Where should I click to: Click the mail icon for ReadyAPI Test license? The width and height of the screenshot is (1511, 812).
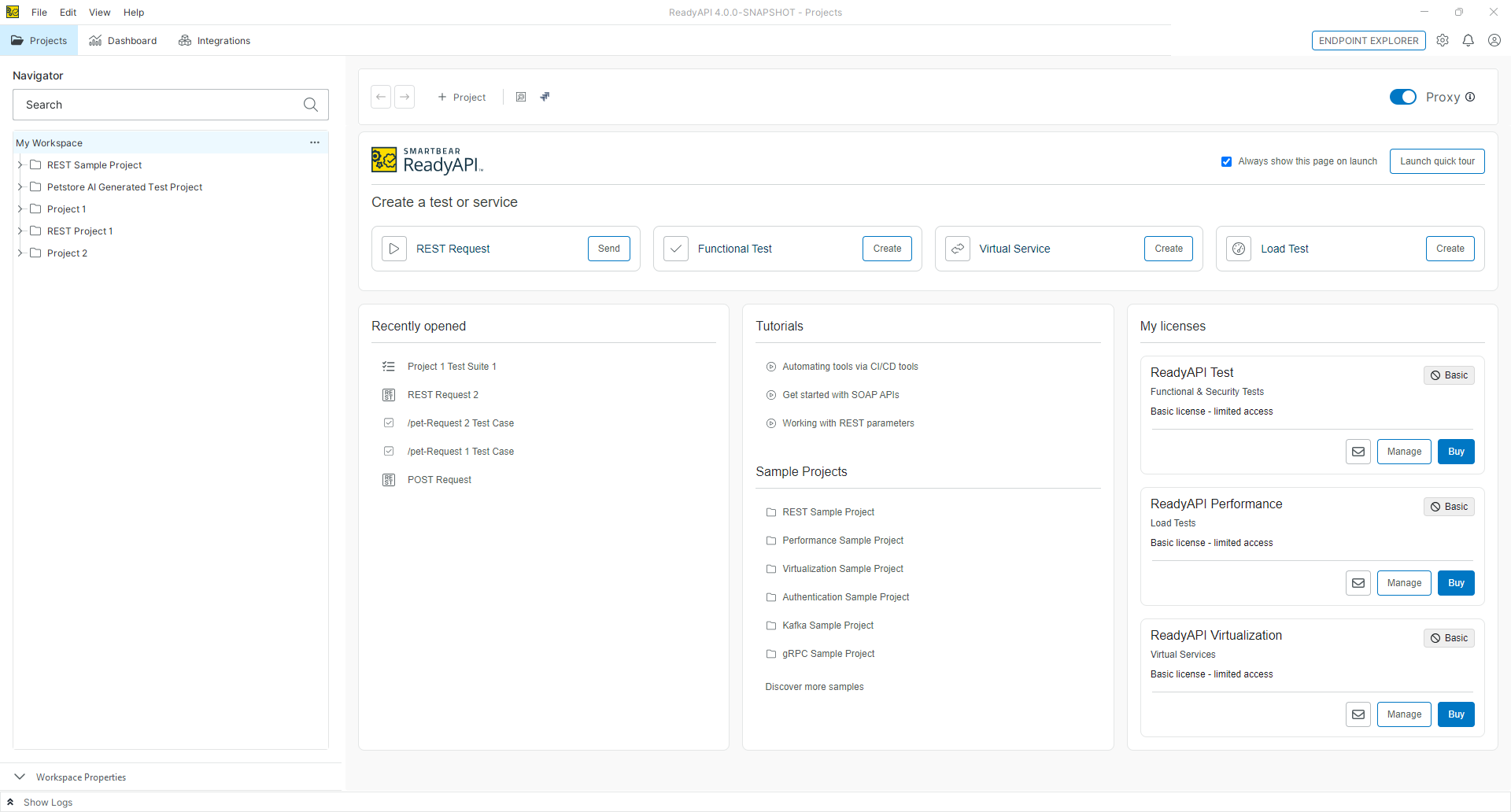(x=1358, y=452)
